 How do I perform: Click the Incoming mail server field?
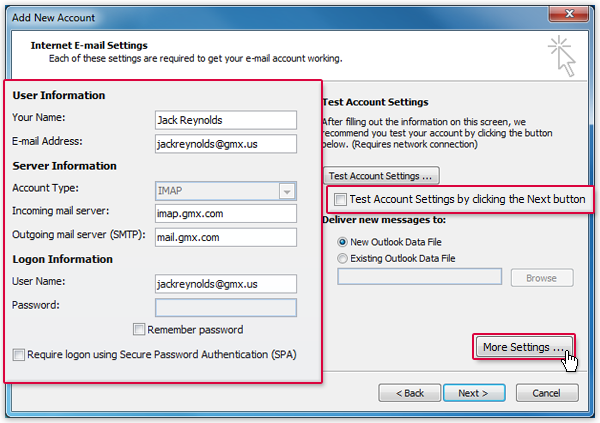pos(226,213)
